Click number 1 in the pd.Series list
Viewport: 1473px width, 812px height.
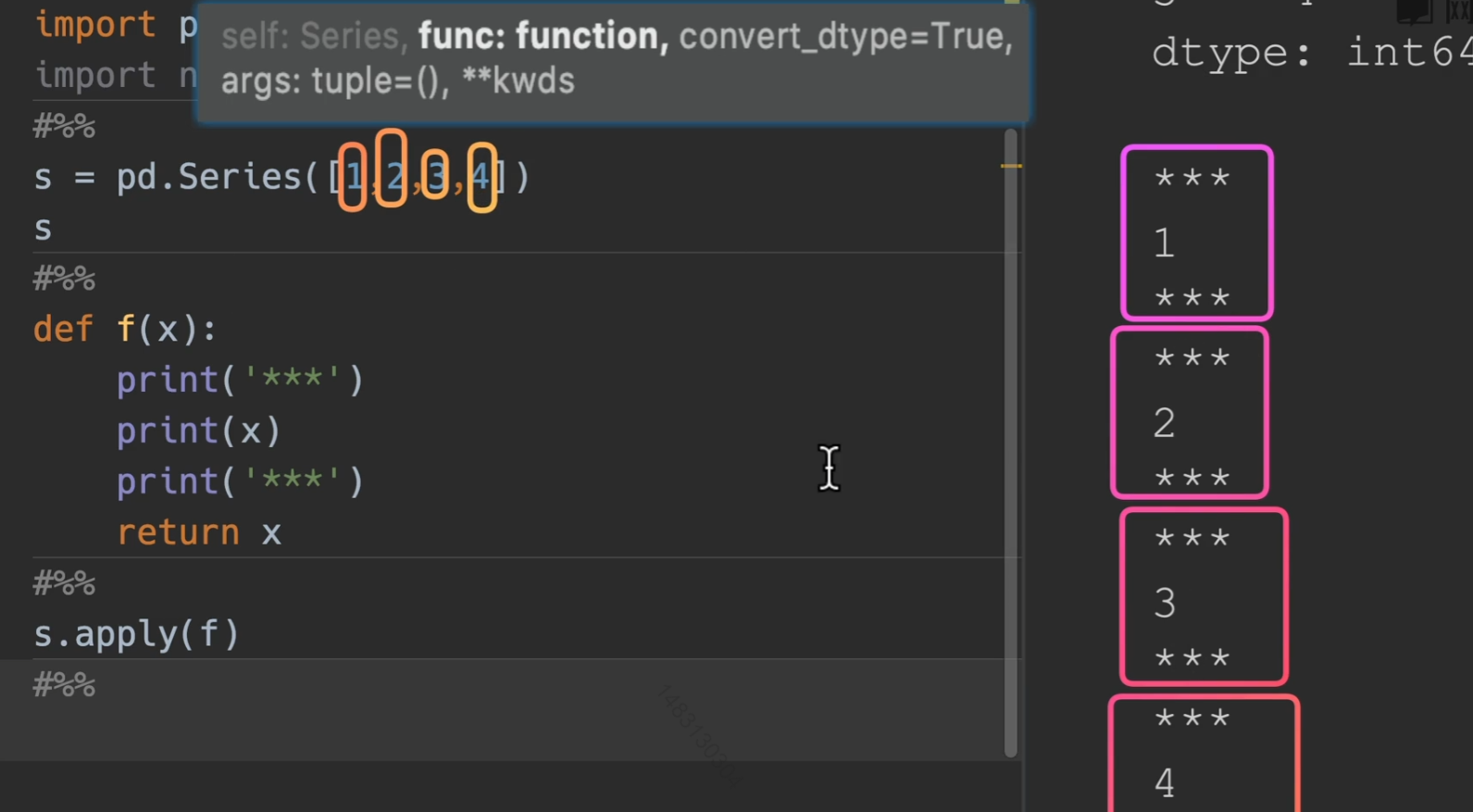click(352, 176)
